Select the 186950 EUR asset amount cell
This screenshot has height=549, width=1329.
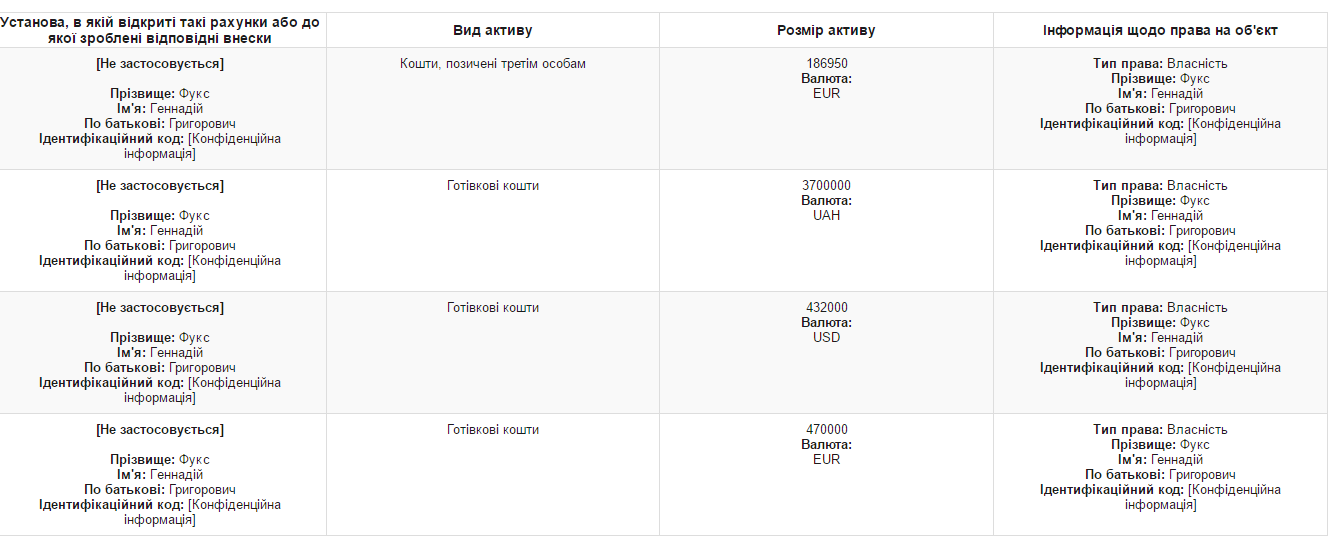pyautogui.click(x=826, y=78)
